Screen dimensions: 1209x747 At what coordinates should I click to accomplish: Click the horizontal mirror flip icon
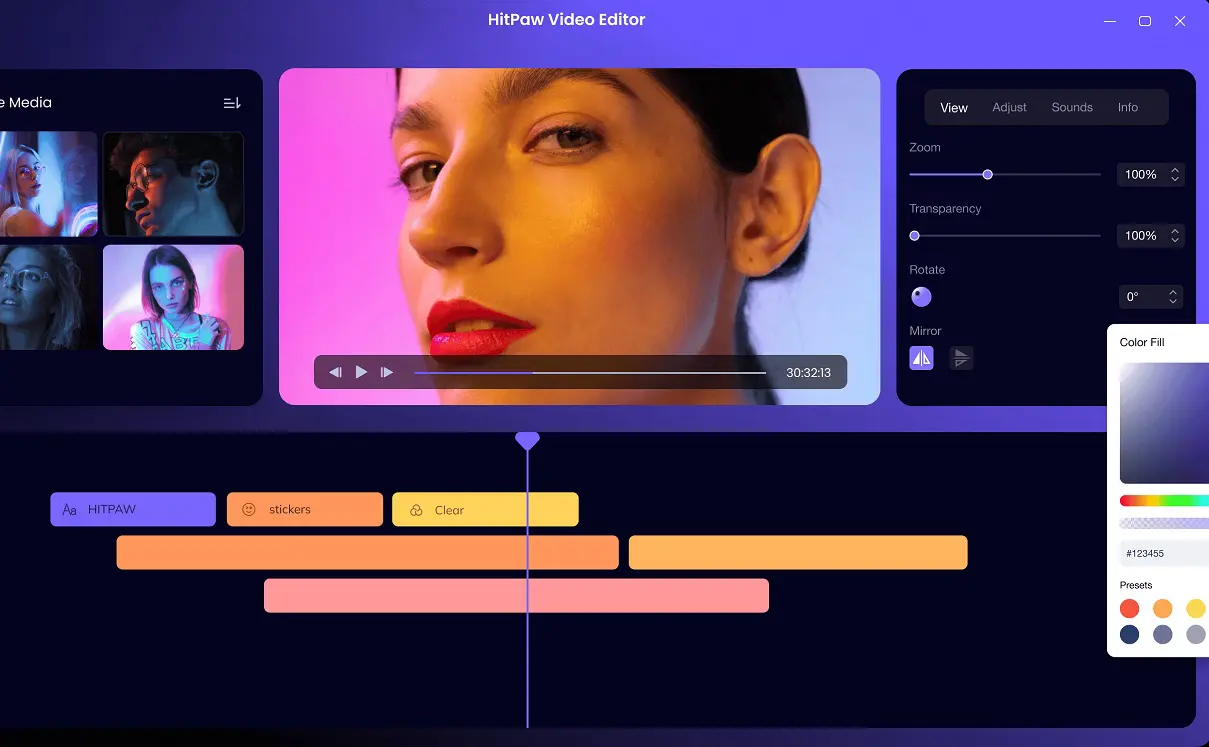pos(921,358)
